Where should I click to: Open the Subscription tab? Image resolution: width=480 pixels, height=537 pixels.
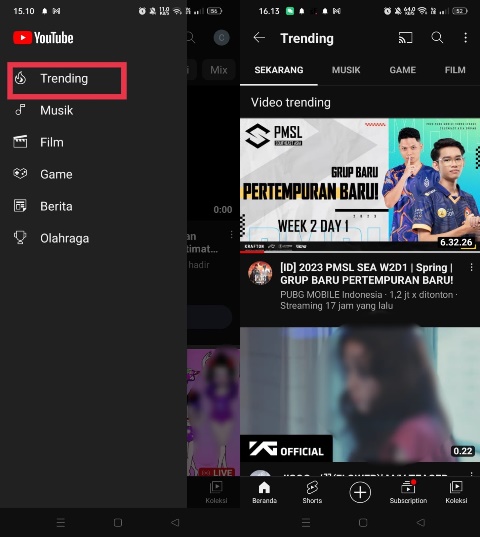tap(408, 492)
